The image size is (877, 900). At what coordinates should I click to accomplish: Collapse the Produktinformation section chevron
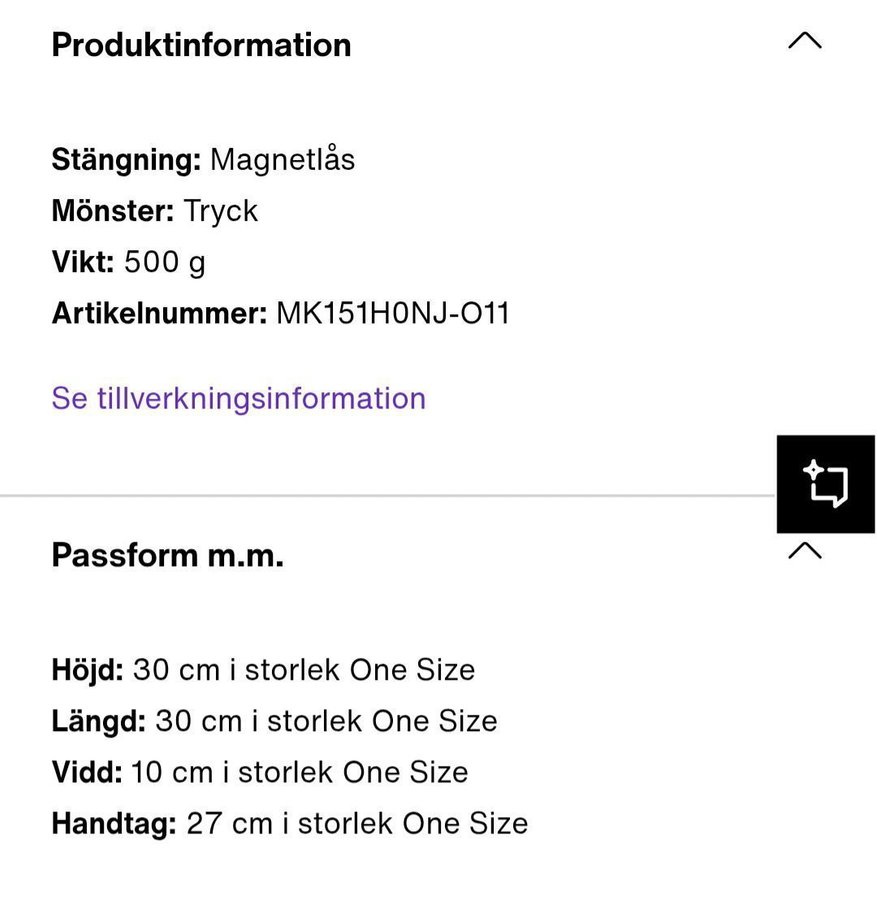[804, 41]
